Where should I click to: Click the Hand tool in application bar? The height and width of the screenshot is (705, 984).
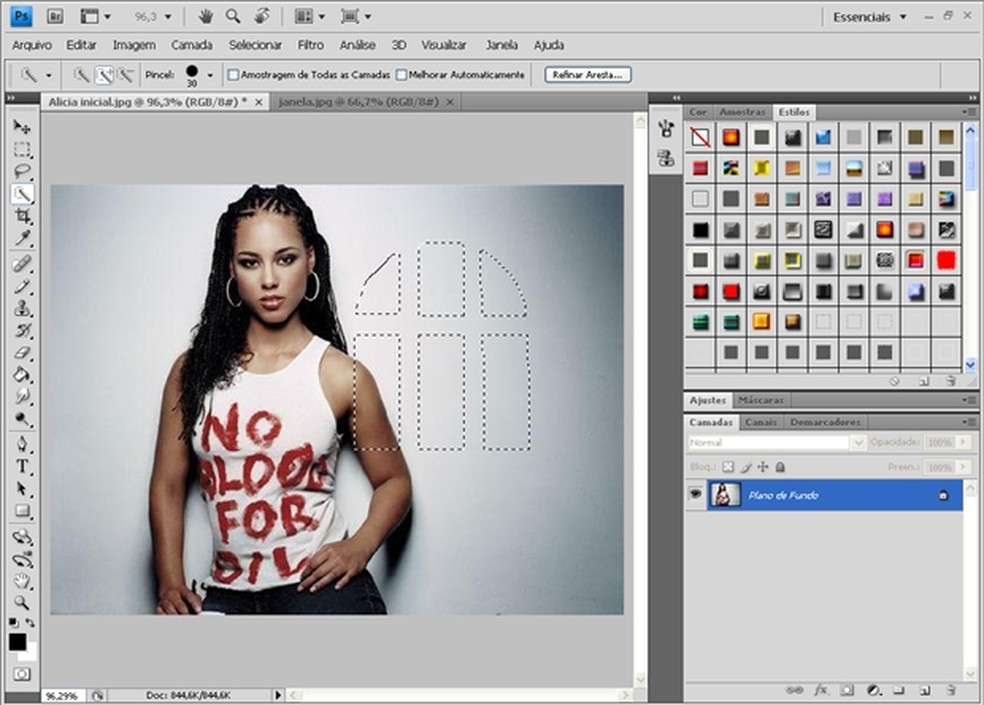coord(205,17)
